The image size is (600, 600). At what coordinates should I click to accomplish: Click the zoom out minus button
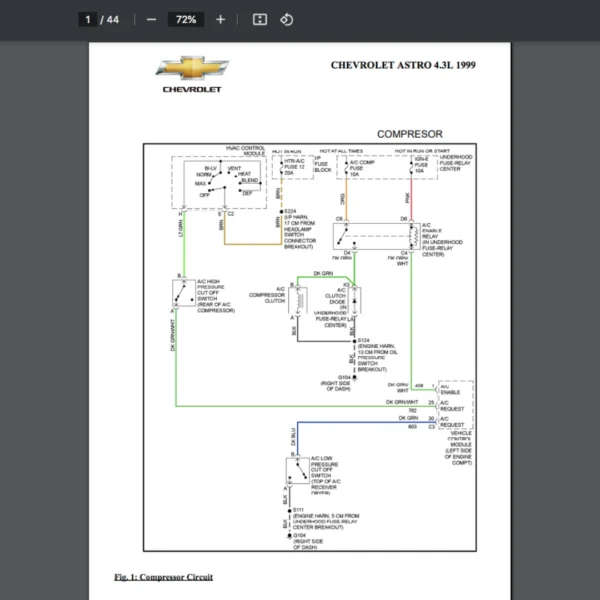tap(151, 19)
